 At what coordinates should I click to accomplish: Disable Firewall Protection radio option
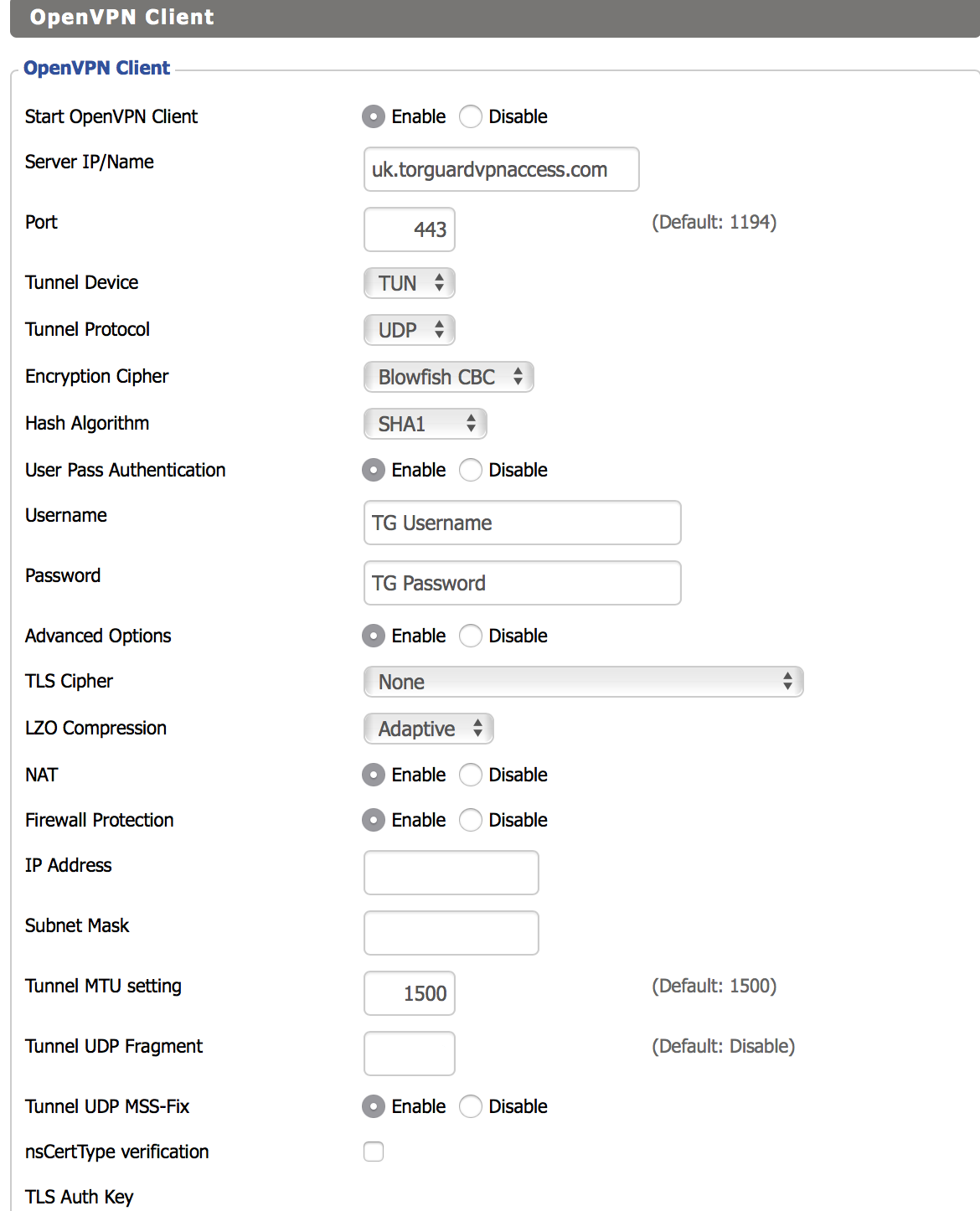click(471, 820)
